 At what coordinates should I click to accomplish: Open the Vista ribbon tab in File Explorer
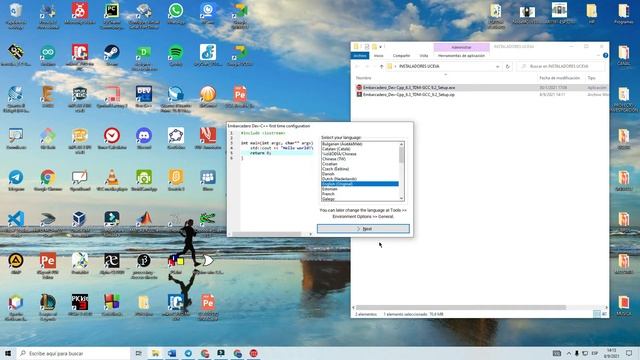[x=424, y=56]
